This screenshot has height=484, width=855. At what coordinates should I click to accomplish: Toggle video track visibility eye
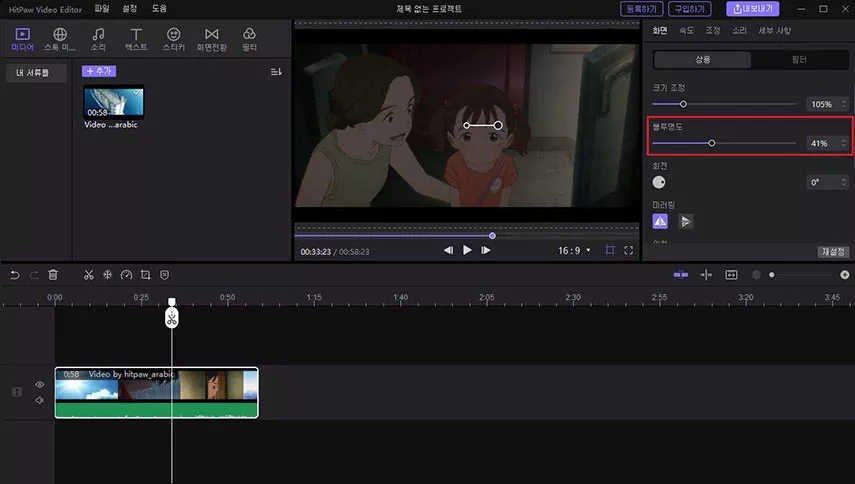point(40,385)
